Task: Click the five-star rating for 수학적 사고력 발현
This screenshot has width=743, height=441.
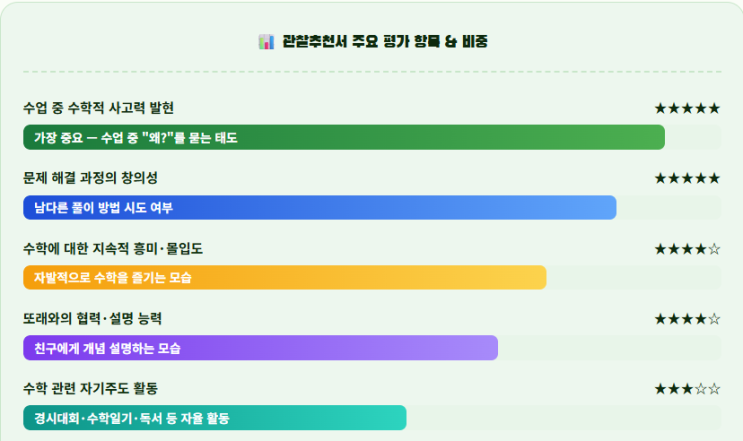Action: pyautogui.click(x=687, y=108)
